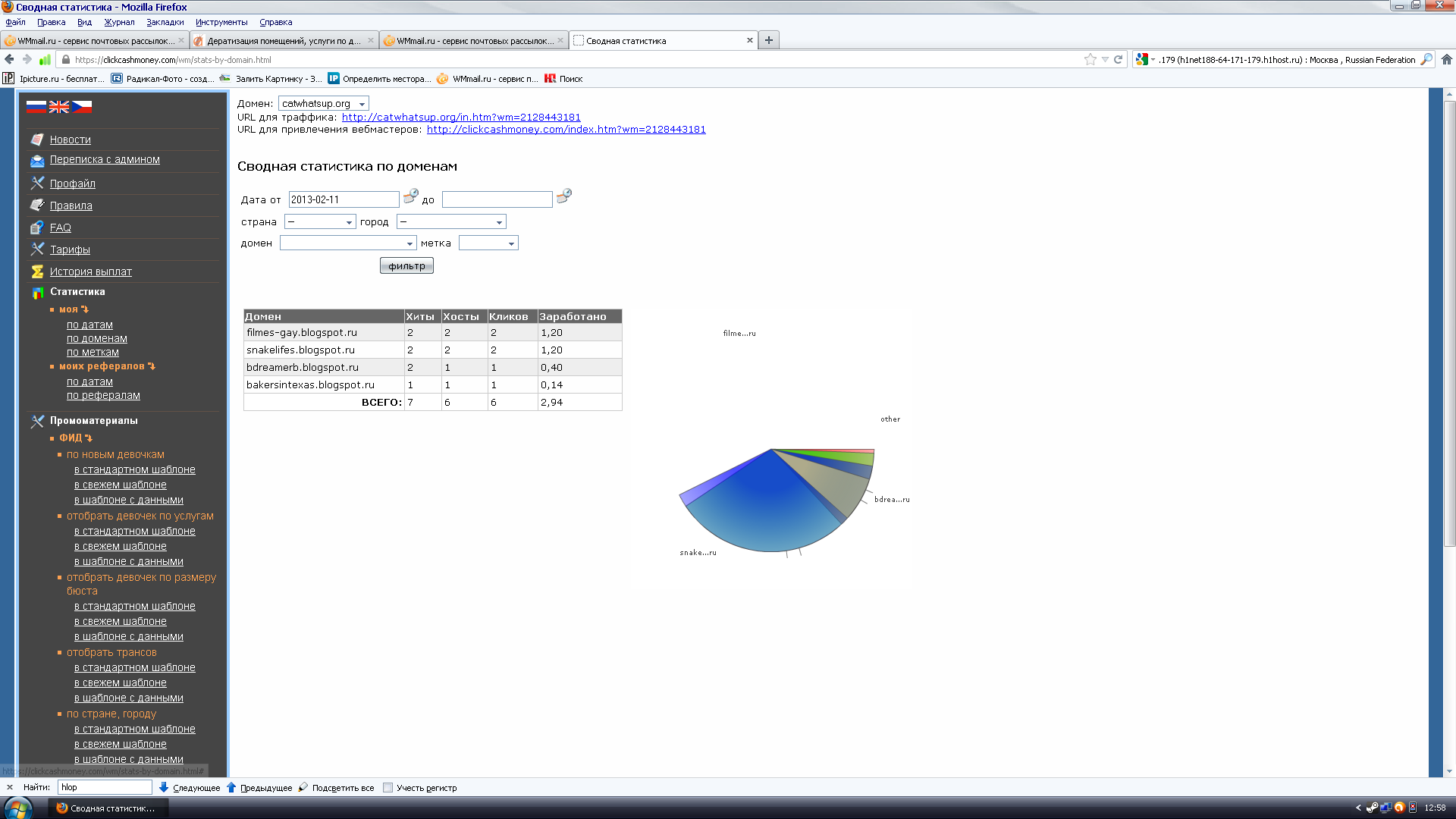1456x819 pixels.
Task: Click blue Next find arrow icon
Action: click(x=164, y=787)
